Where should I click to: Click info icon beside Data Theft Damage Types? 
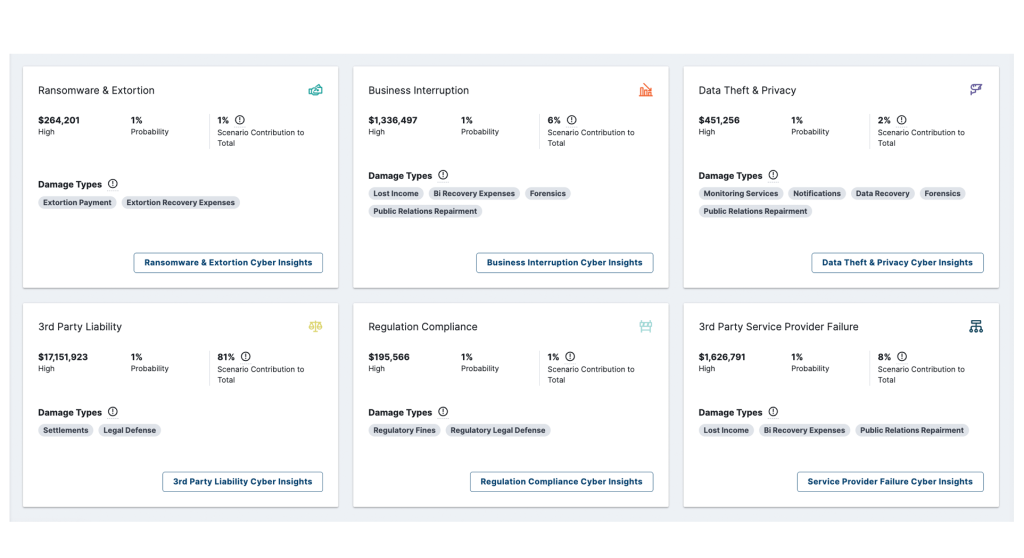(x=773, y=175)
